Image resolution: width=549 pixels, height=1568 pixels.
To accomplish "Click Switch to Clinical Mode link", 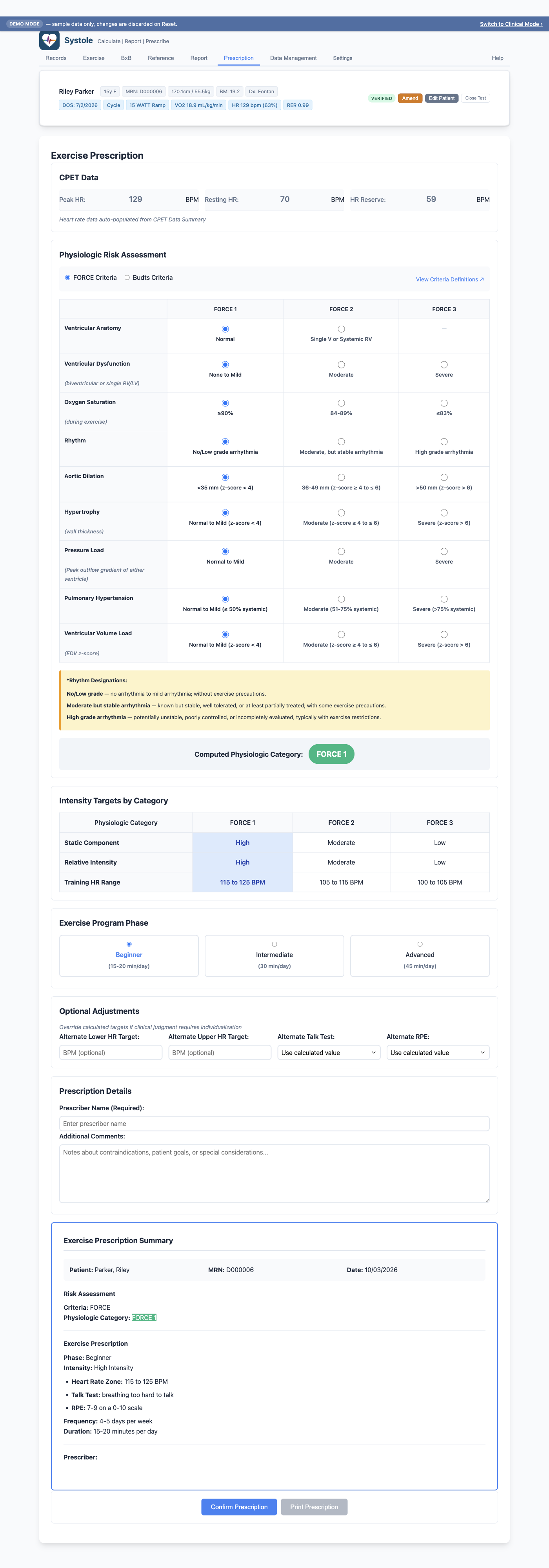I will coord(511,24).
